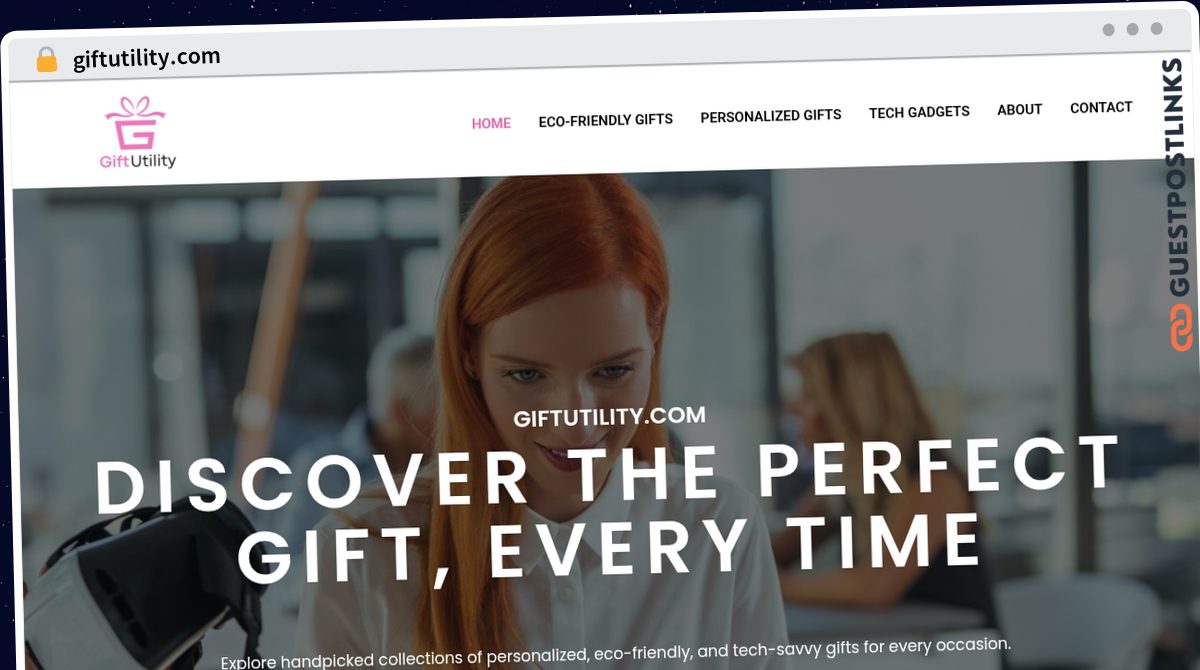Click the GiftUtility wordmark under logo

point(138,161)
